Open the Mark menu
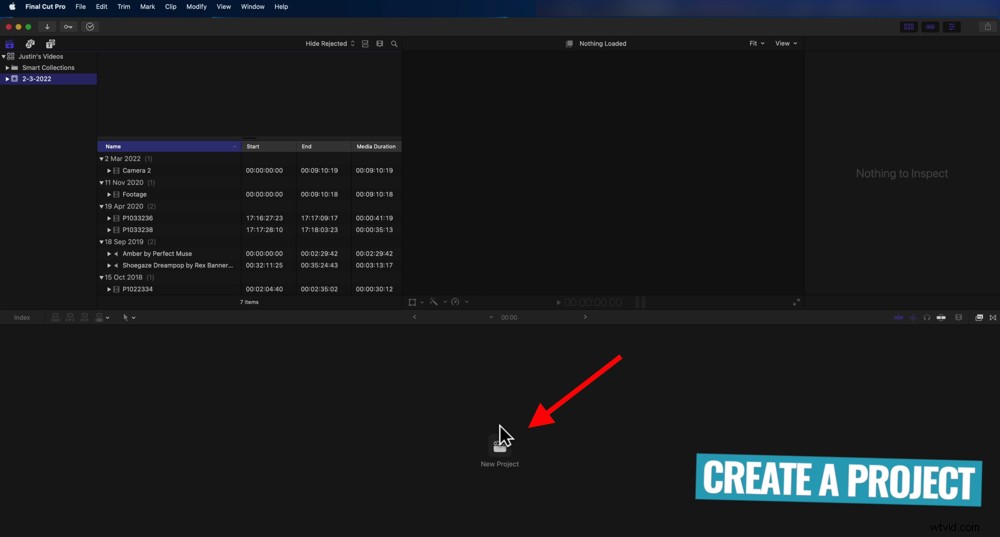This screenshot has width=1000, height=537. [x=147, y=6]
